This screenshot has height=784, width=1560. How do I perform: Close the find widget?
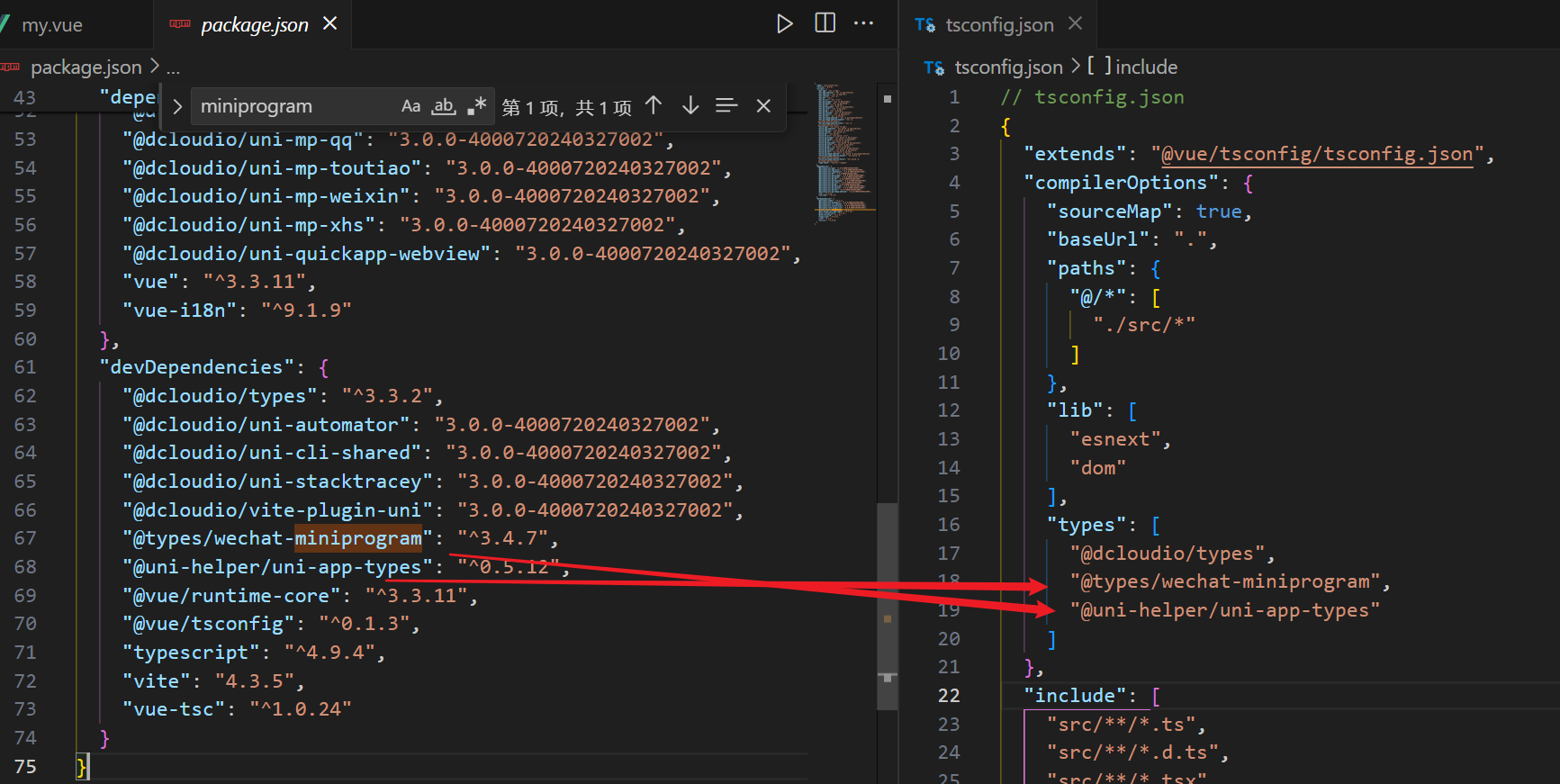pyautogui.click(x=763, y=106)
